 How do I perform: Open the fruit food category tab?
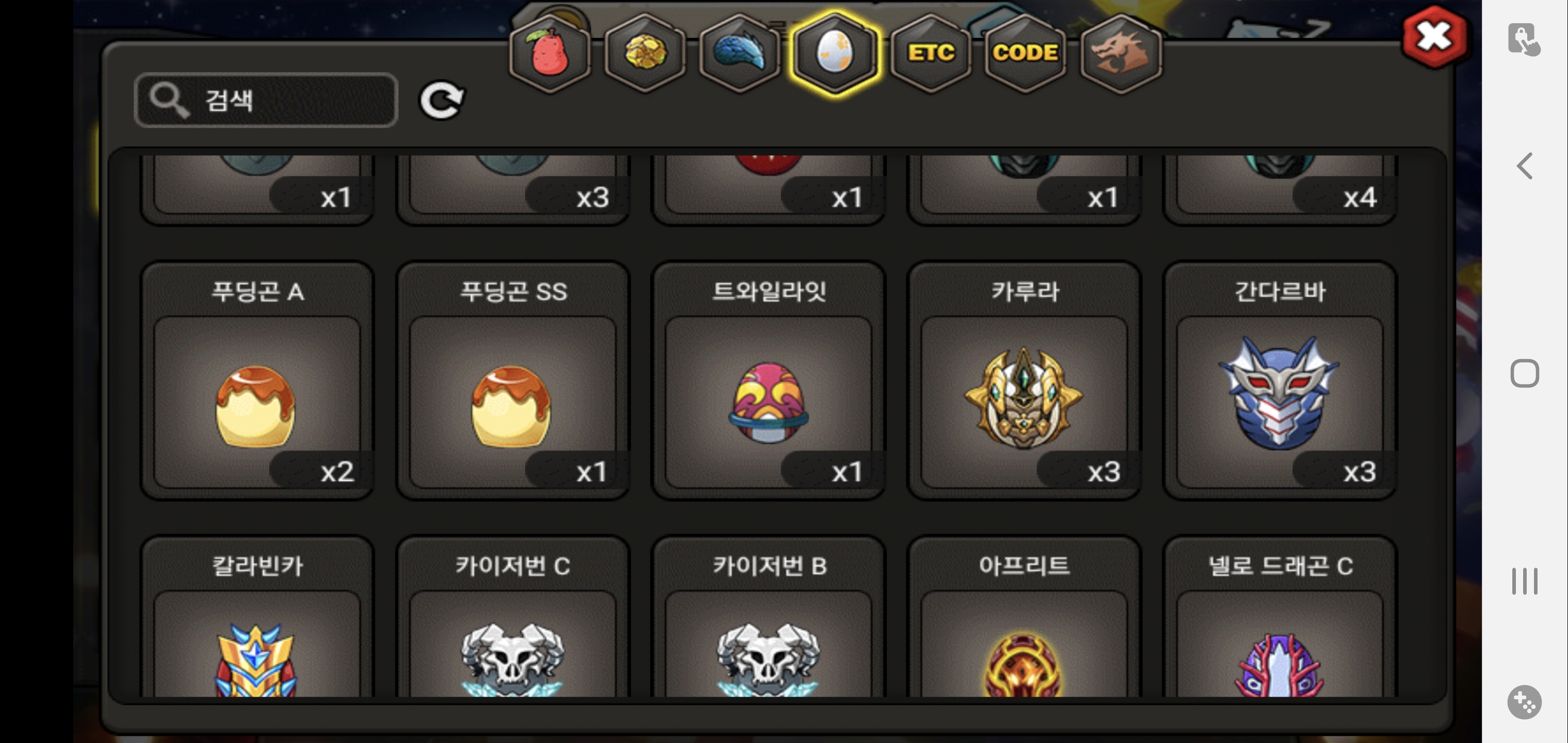pyautogui.click(x=550, y=53)
